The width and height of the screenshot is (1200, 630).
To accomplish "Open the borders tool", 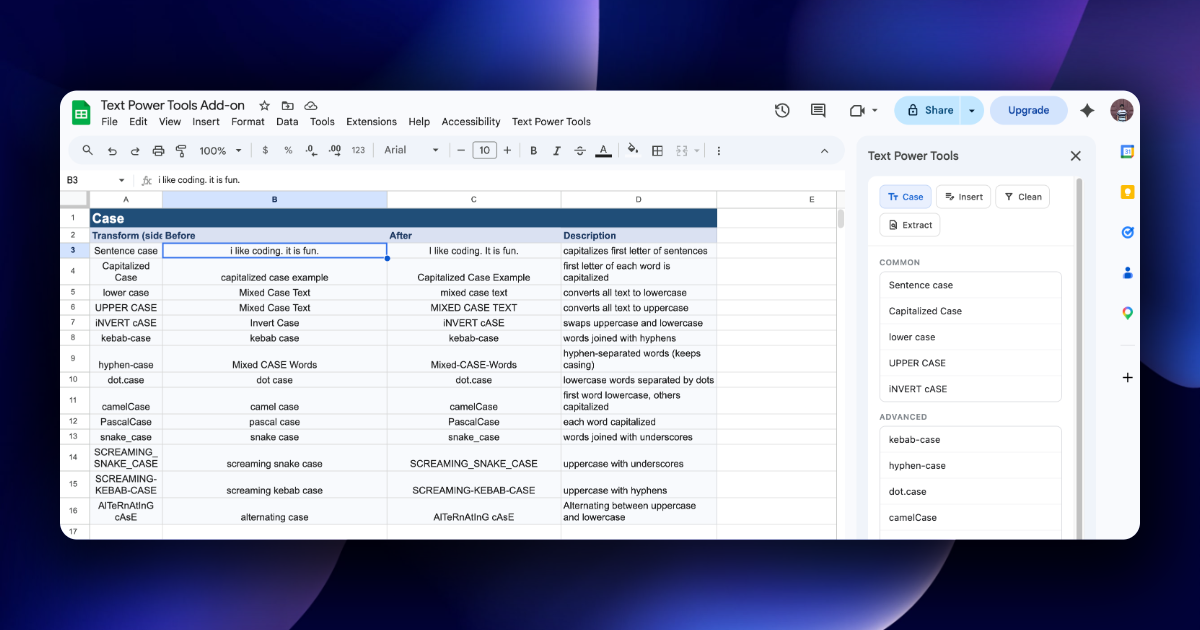I will 657,150.
